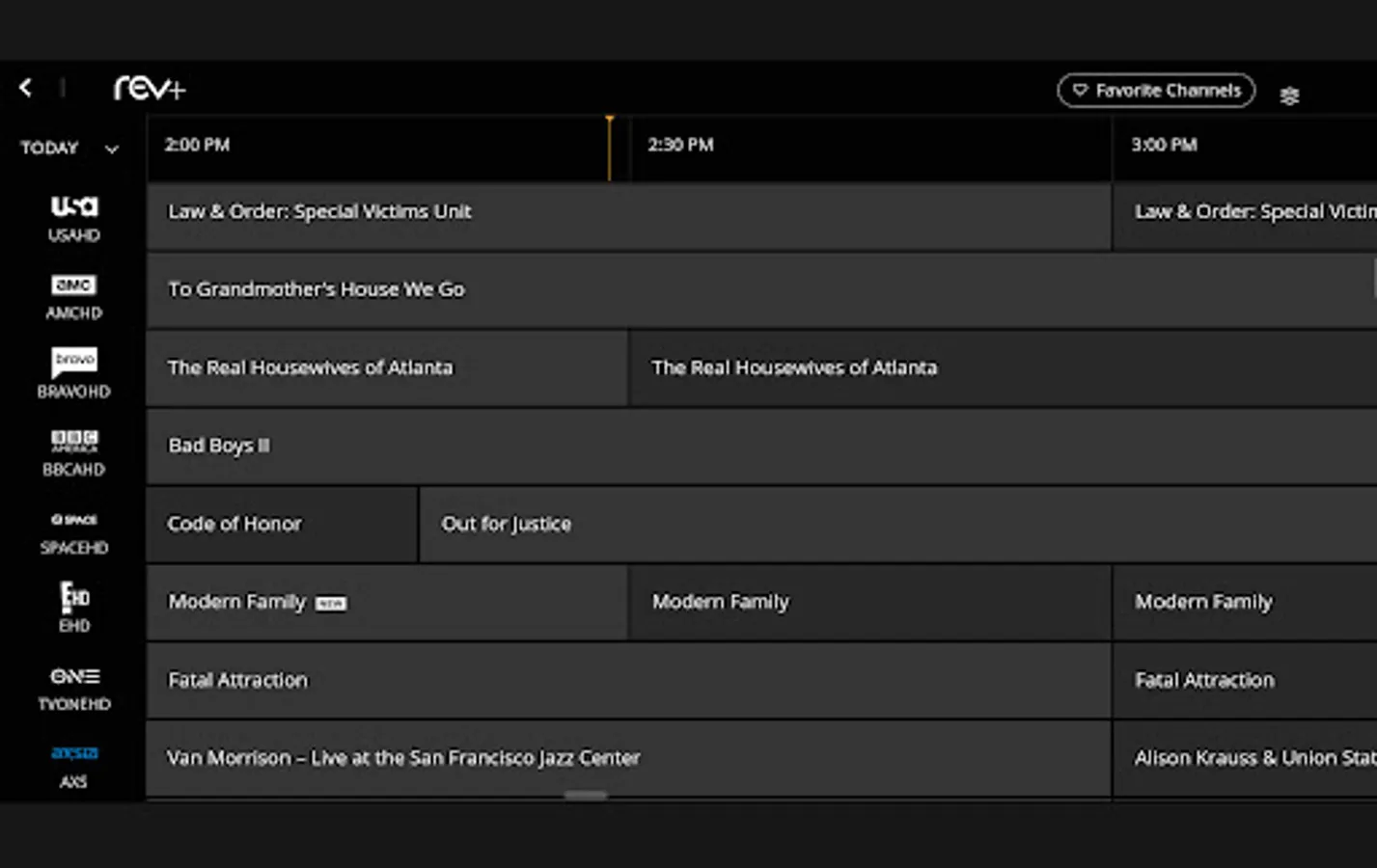The height and width of the screenshot is (868, 1377).
Task: Open Van Morrison Live at San Francisco Jazz Center
Action: pos(628,759)
